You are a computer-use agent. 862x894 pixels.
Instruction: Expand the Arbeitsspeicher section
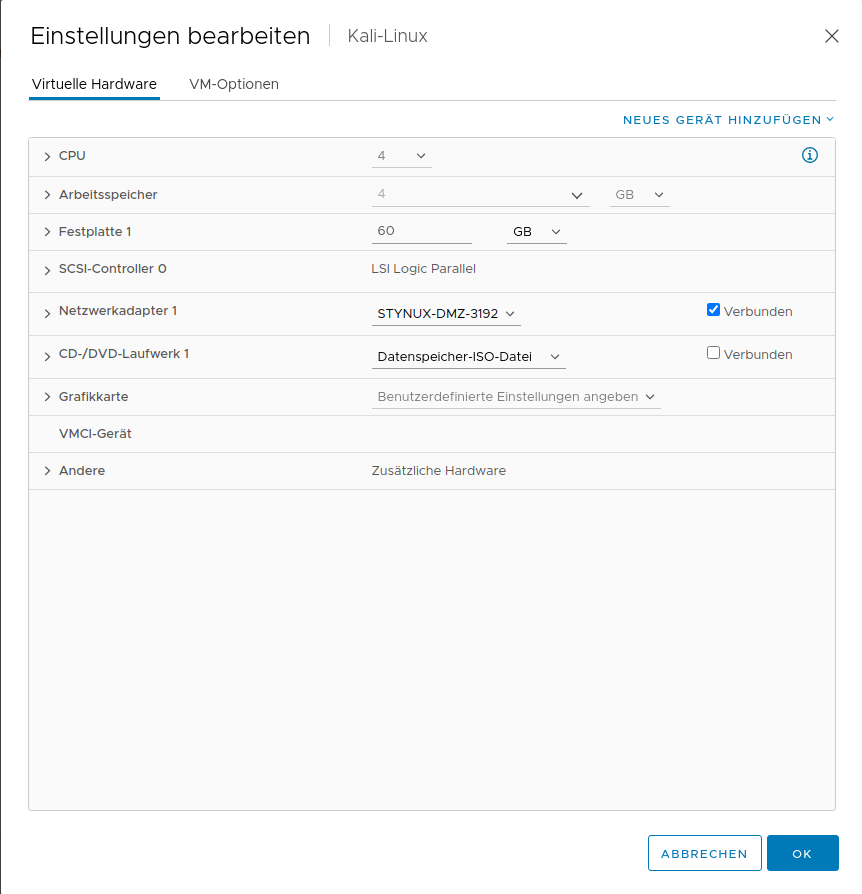tap(47, 195)
